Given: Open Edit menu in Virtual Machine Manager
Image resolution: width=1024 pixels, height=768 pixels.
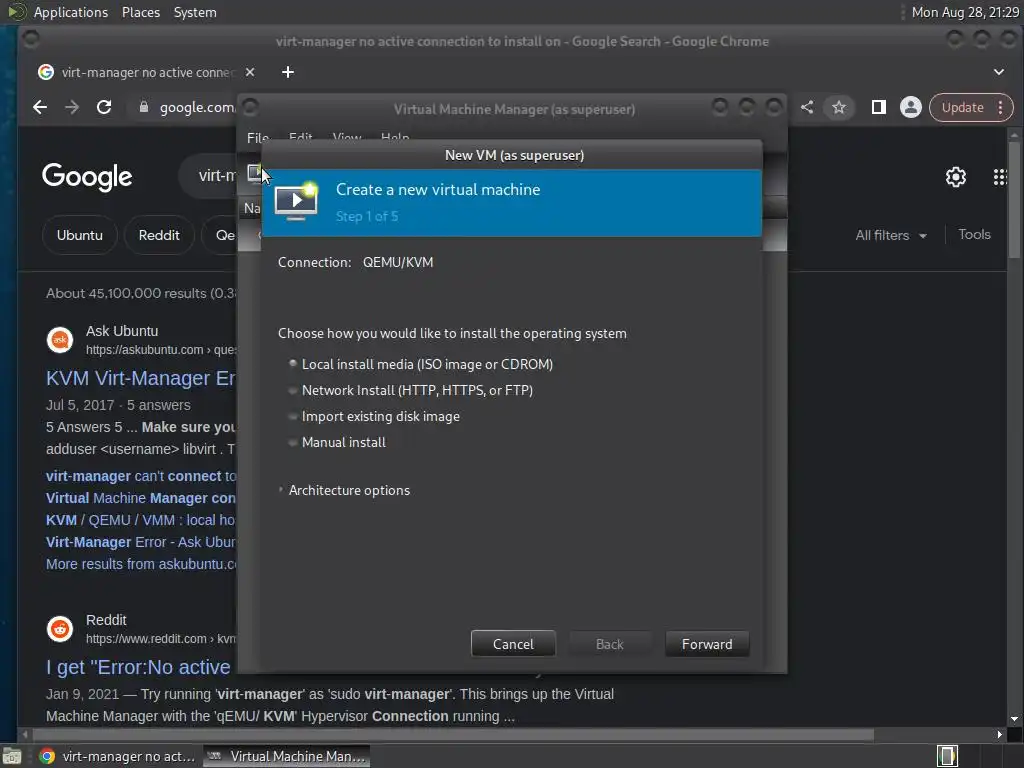Looking at the screenshot, I should [300, 137].
